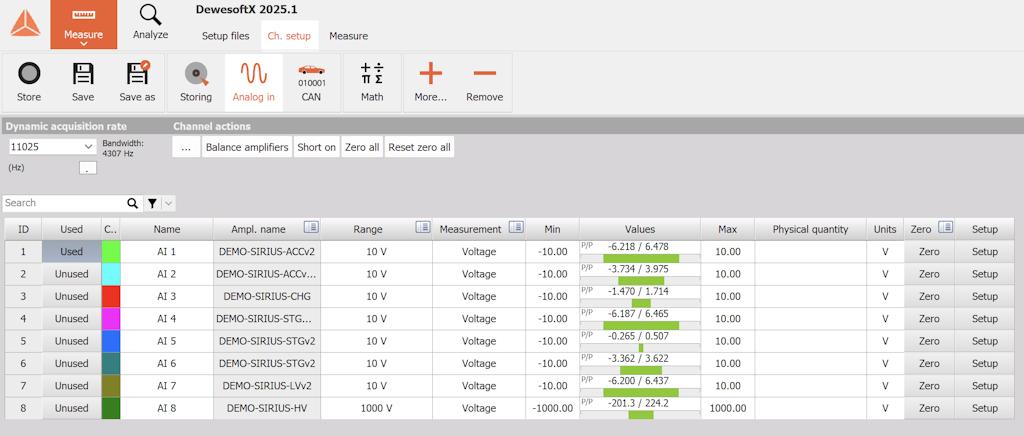
Task: Select the Analog in module
Action: [x=253, y=82]
